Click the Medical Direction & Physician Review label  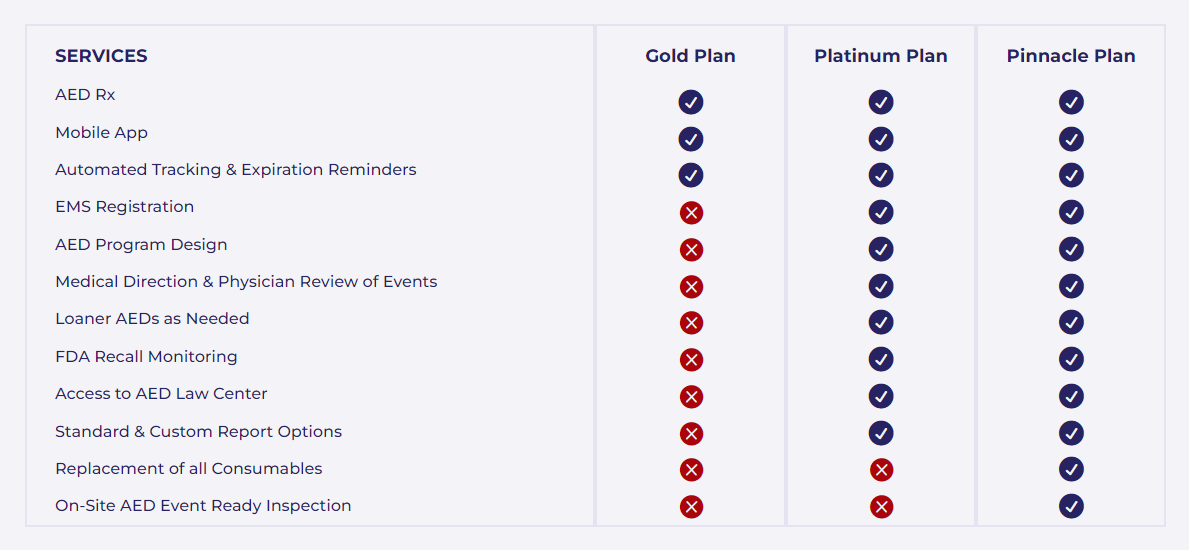pyautogui.click(x=246, y=282)
